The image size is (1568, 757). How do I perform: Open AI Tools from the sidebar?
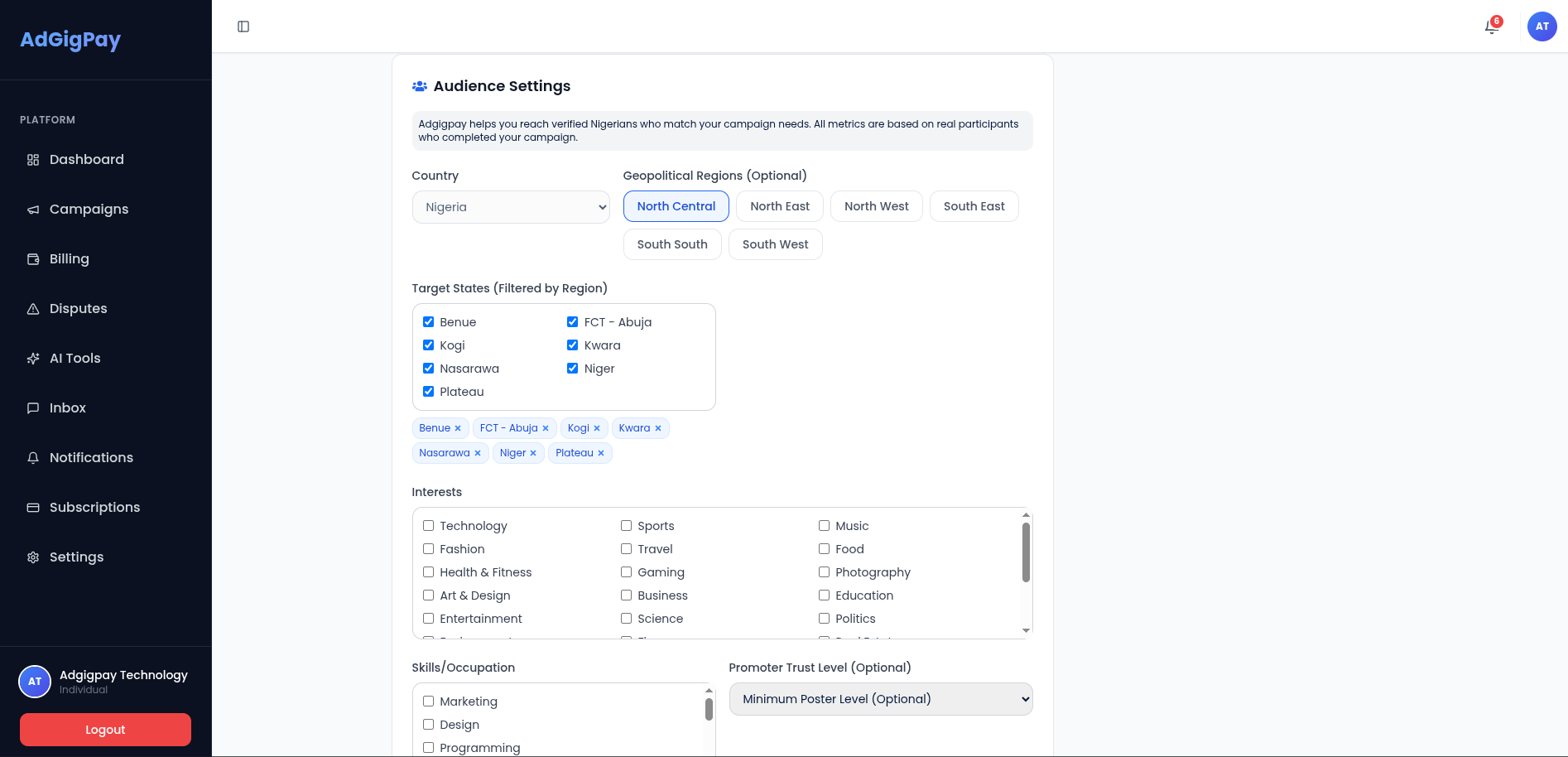pos(106,359)
